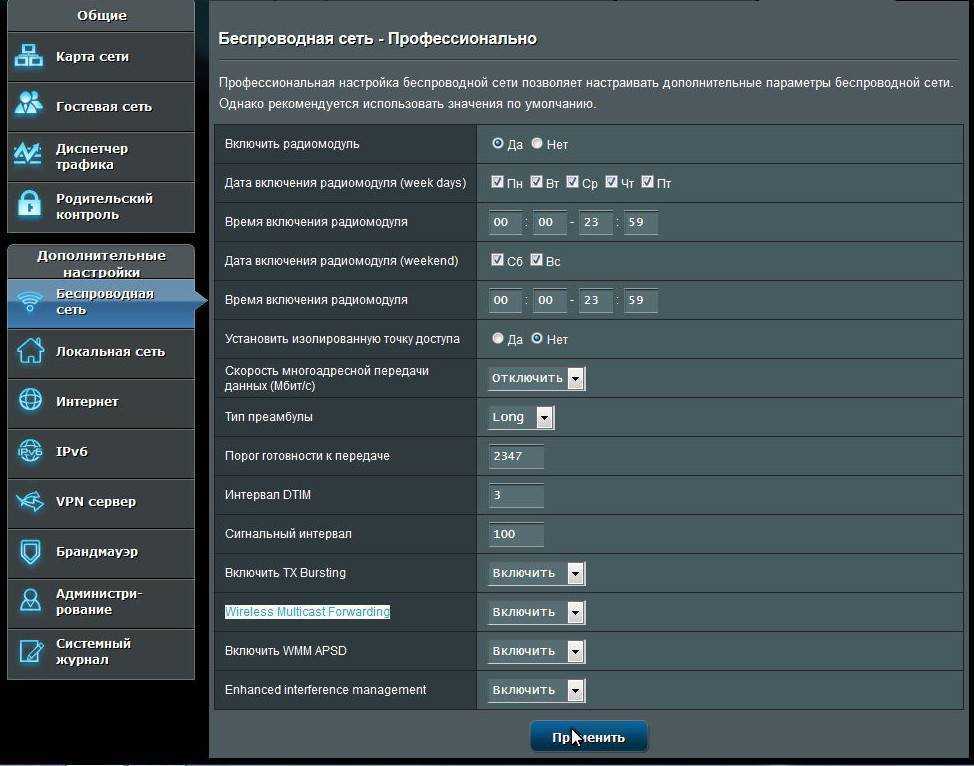Click the Беспроводная сеть Wi-Fi icon

pos(30,302)
